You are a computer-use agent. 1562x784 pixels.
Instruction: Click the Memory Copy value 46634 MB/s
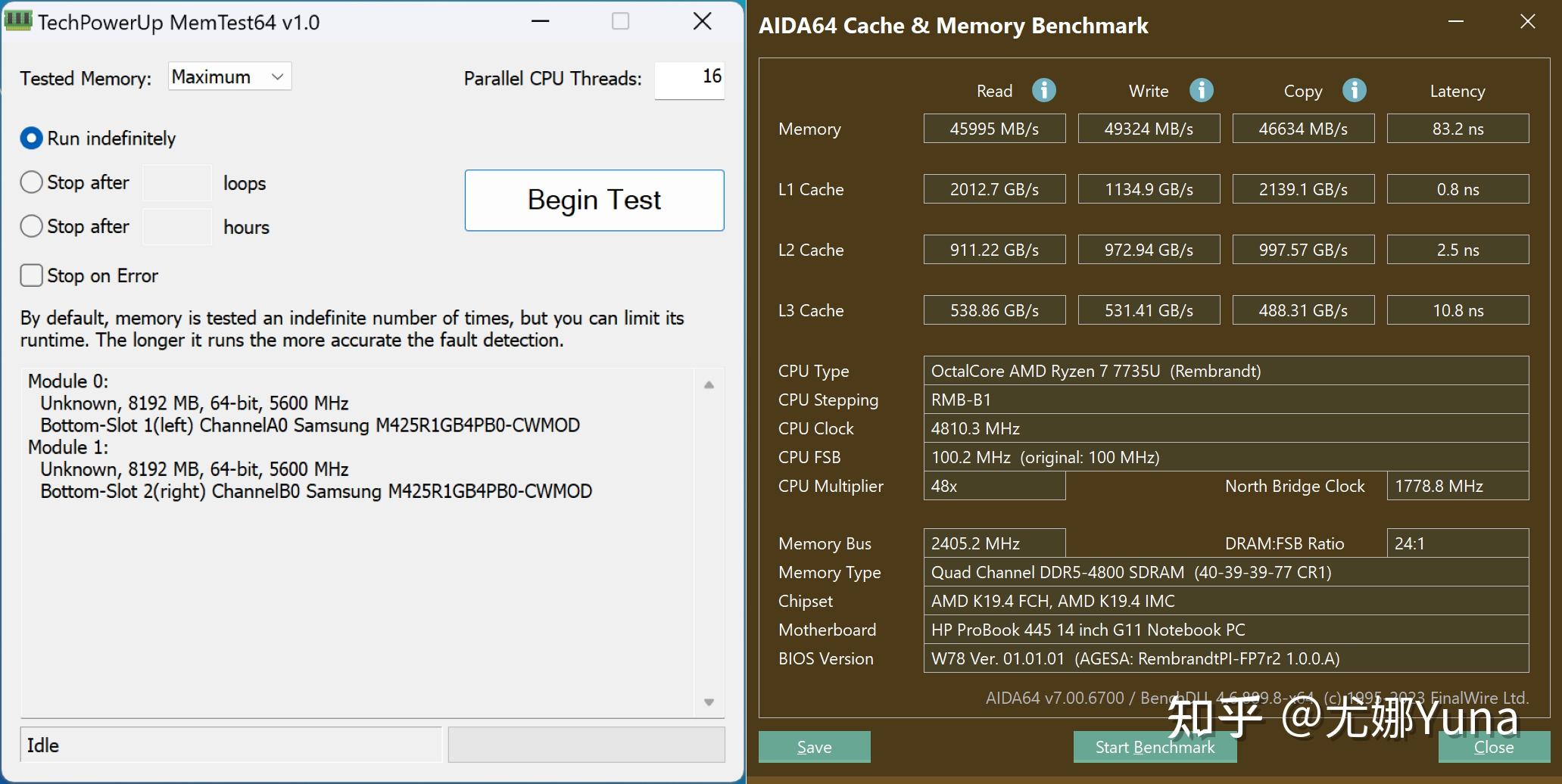(1303, 129)
